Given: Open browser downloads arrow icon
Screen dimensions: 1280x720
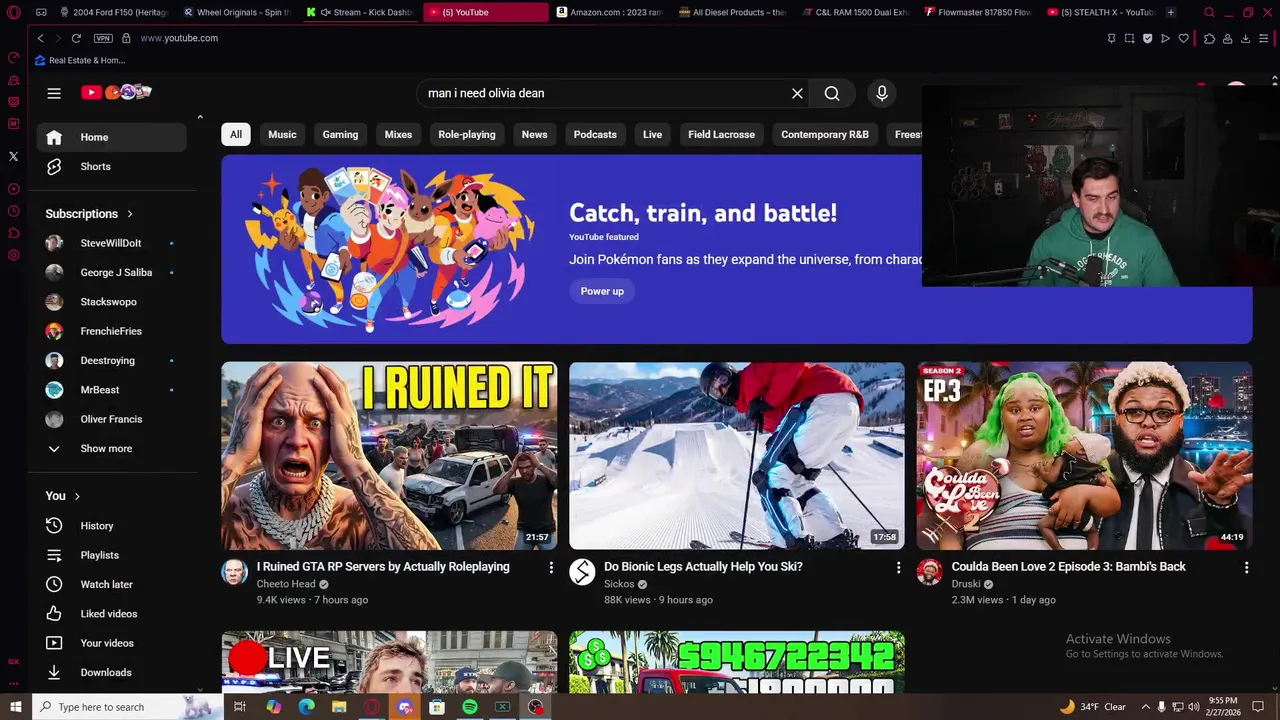Looking at the screenshot, I should 1245,38.
